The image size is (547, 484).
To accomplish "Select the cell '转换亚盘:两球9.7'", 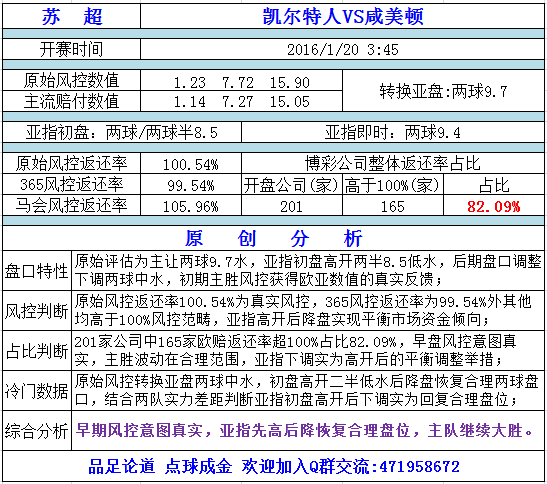I will 443,91.
